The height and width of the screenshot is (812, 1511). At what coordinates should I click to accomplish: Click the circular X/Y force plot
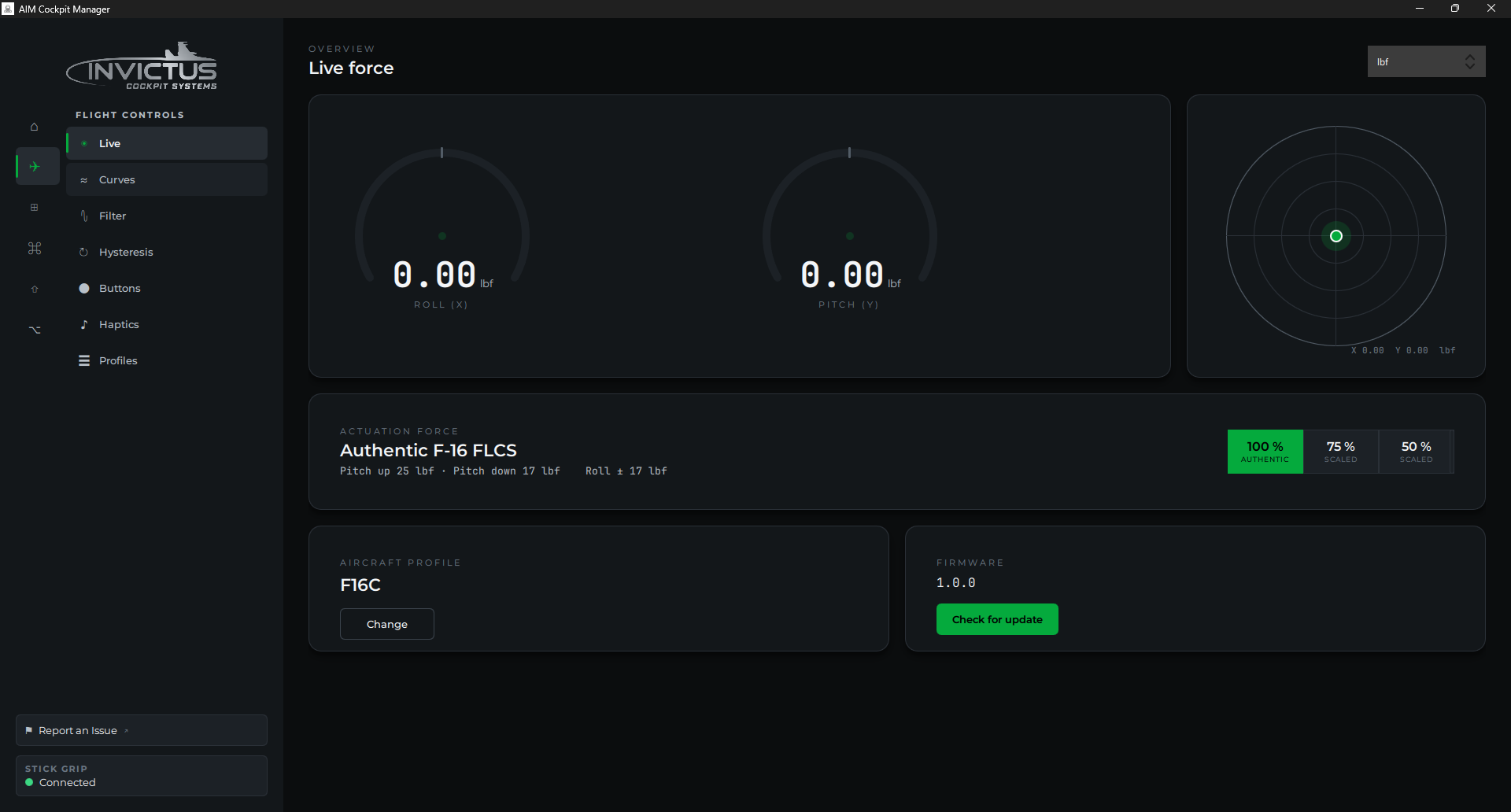coord(1336,236)
